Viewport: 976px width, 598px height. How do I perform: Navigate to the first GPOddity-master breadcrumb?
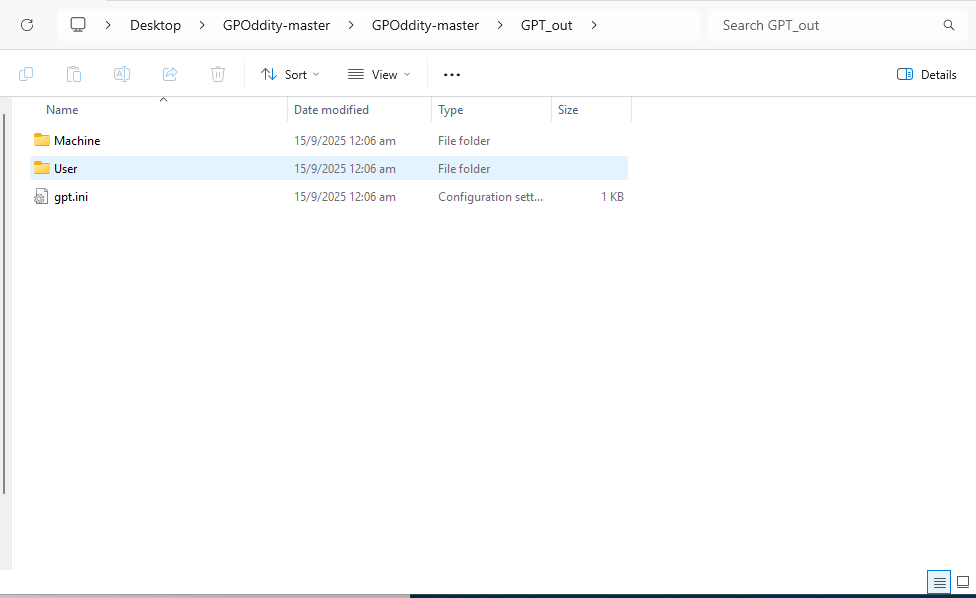pos(276,25)
